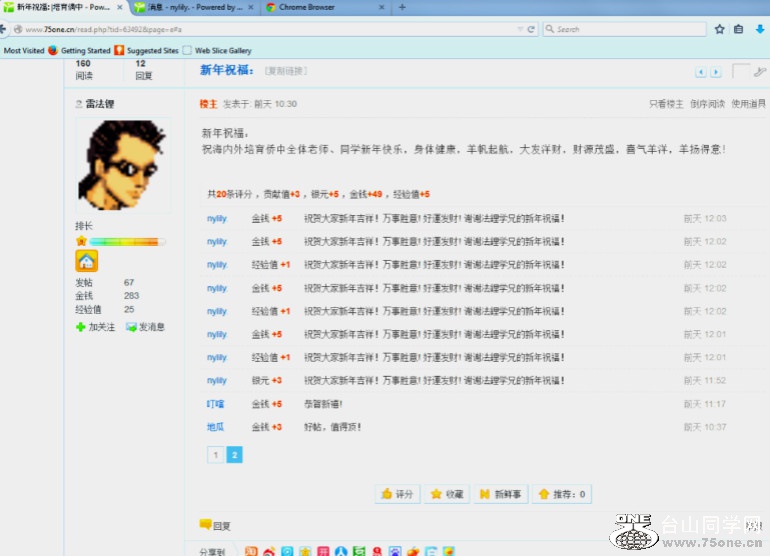
Task: Go to ratings page 1
Action: tap(216, 455)
